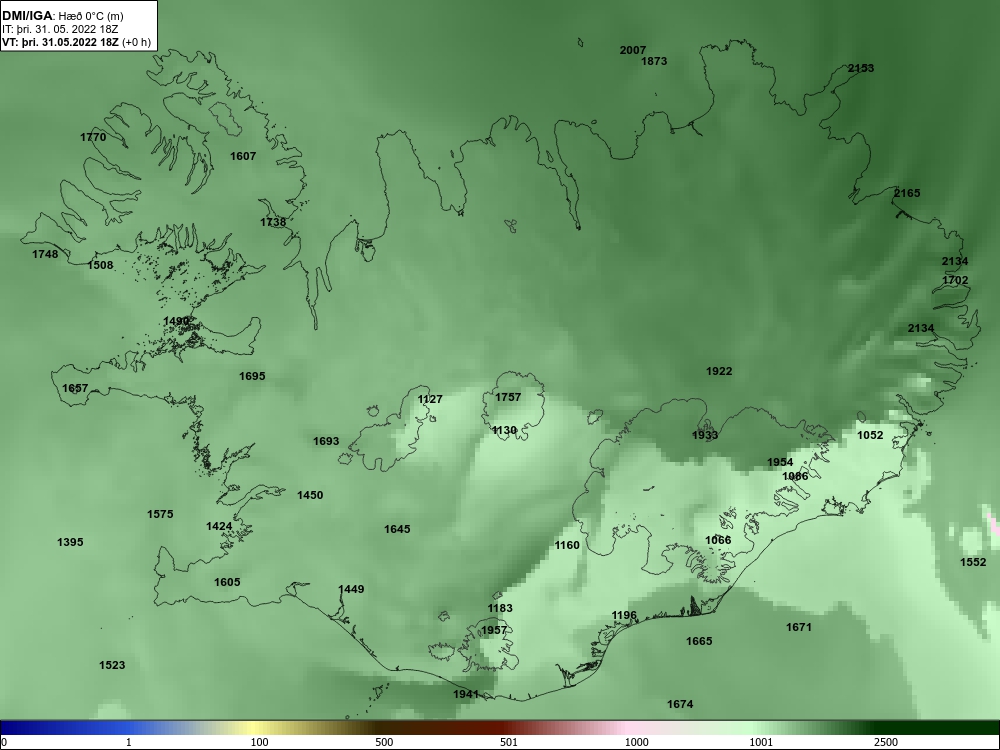Select the 501 tick on color scale
Screen dimensions: 1000x750
tap(509, 742)
